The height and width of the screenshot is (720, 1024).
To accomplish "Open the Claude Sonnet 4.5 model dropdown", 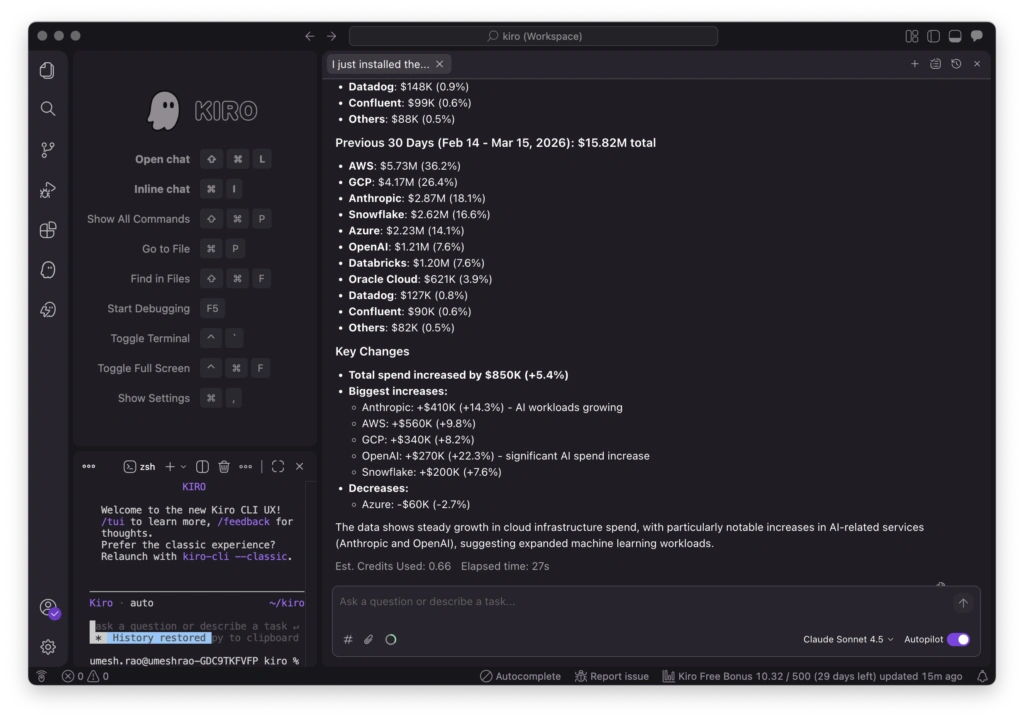I will point(844,638).
